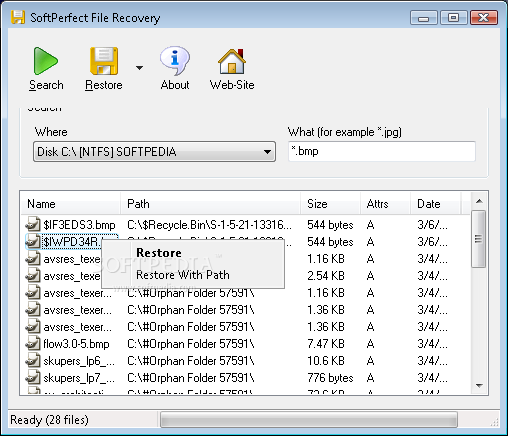Sort results by the Date column header
Screen dimensions: 508x436
click(x=436, y=204)
